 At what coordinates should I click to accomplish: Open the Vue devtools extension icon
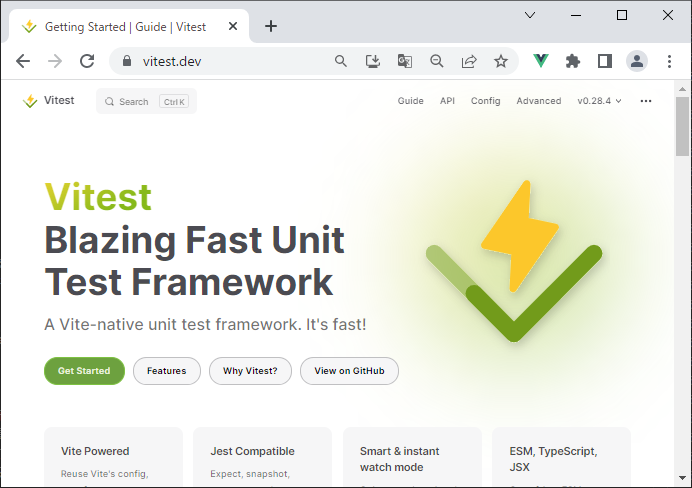pyautogui.click(x=541, y=61)
